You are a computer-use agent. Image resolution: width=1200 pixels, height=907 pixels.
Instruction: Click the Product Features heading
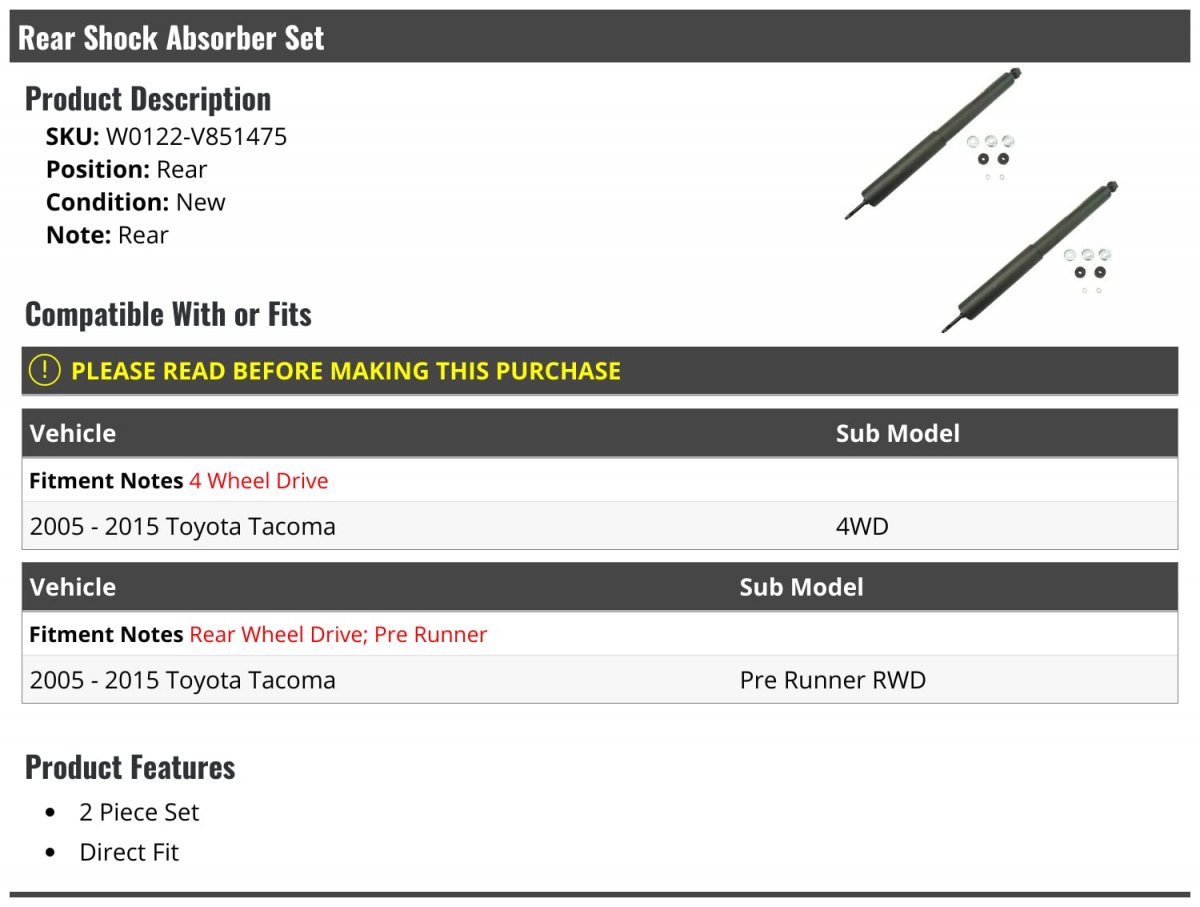(130, 767)
